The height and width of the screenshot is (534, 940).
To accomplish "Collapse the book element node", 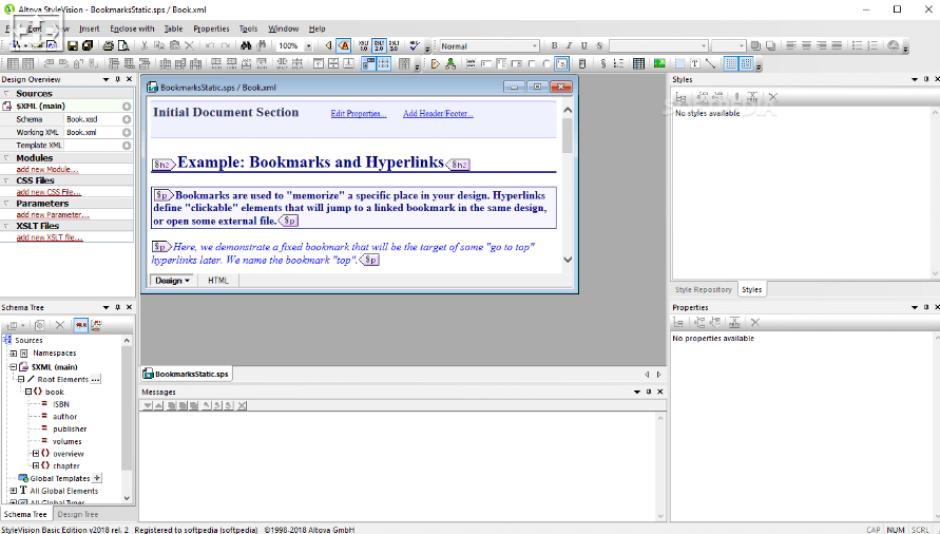I will point(28,391).
